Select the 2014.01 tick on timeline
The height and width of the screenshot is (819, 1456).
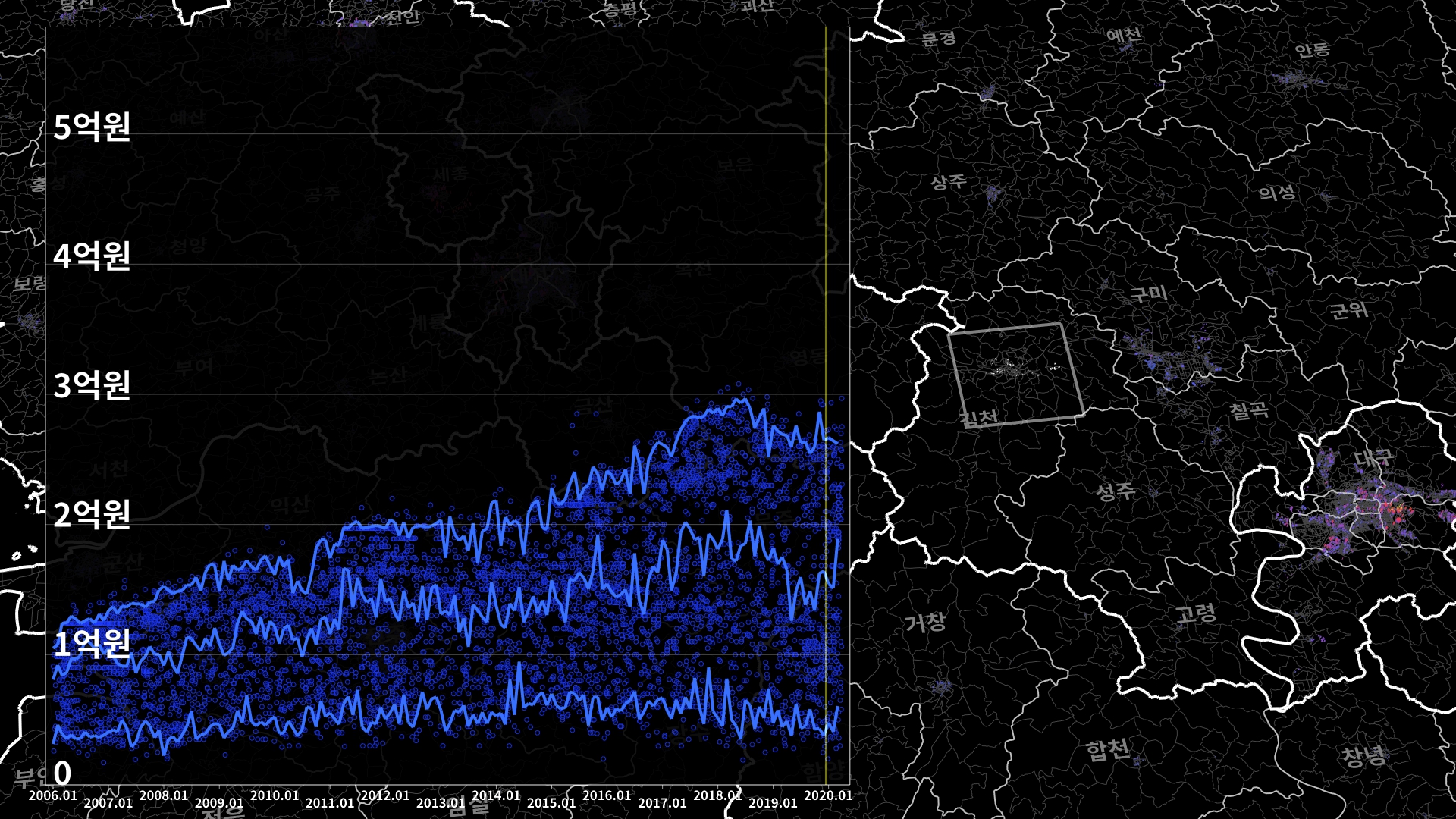pyautogui.click(x=496, y=795)
